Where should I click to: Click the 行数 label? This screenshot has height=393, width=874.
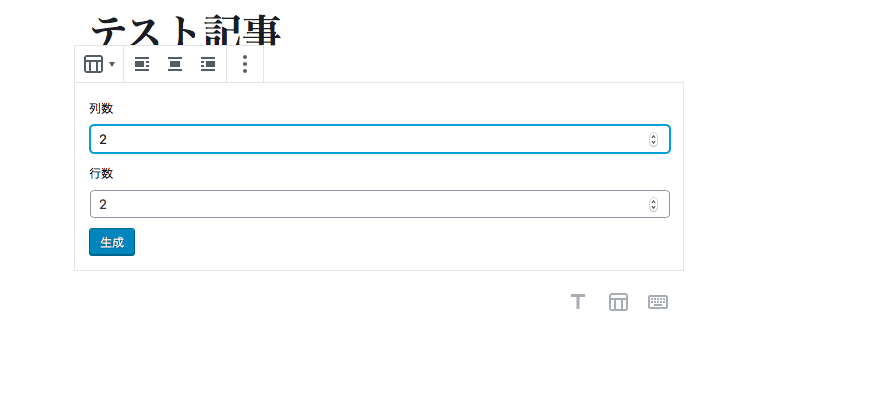101,173
